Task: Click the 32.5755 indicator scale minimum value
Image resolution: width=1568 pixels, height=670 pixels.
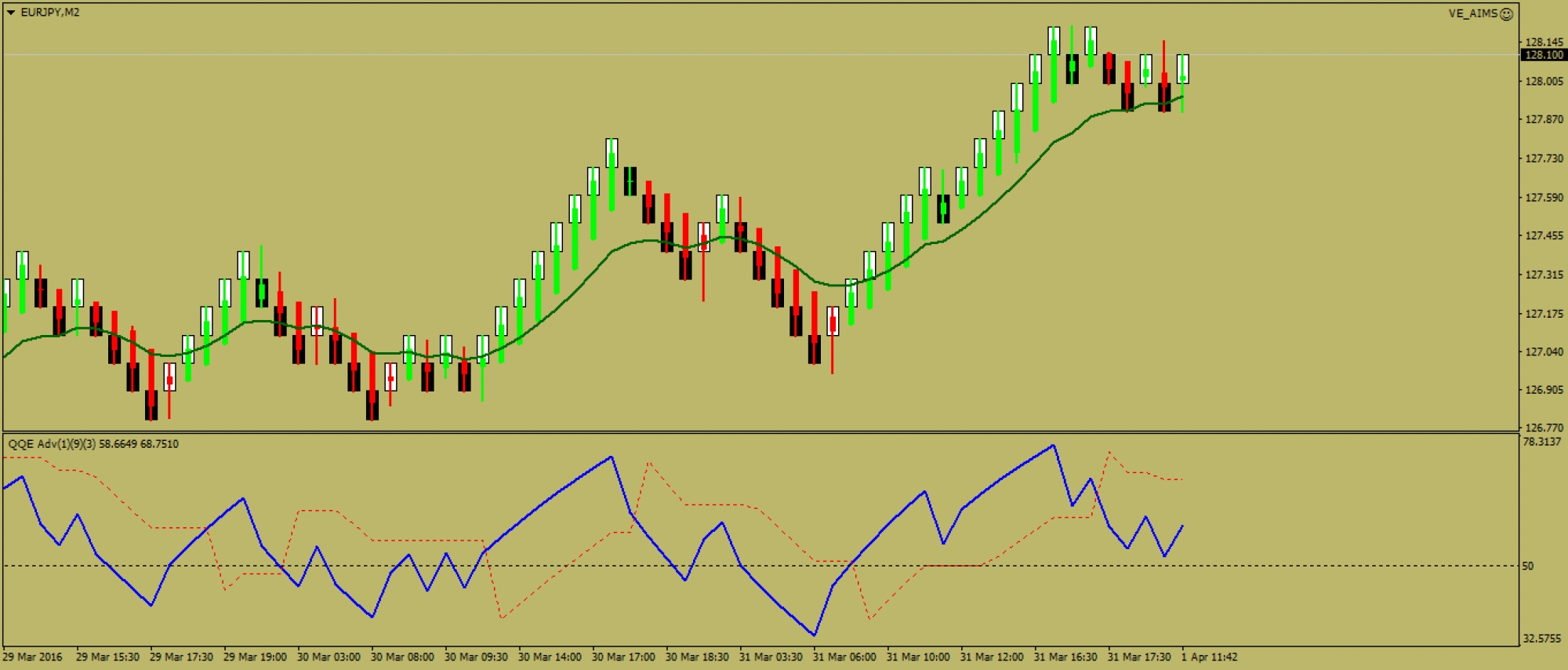Action: (x=1541, y=639)
